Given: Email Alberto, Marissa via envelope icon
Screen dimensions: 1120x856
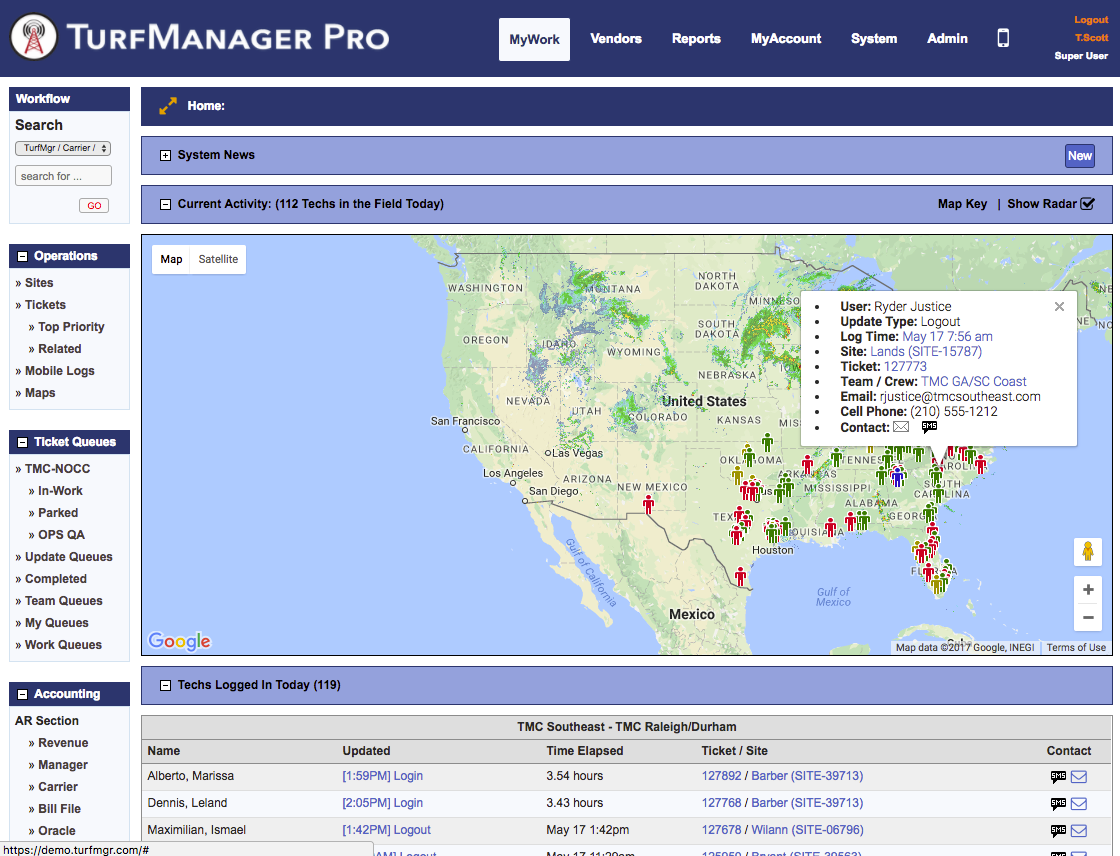Looking at the screenshot, I should coord(1079,777).
